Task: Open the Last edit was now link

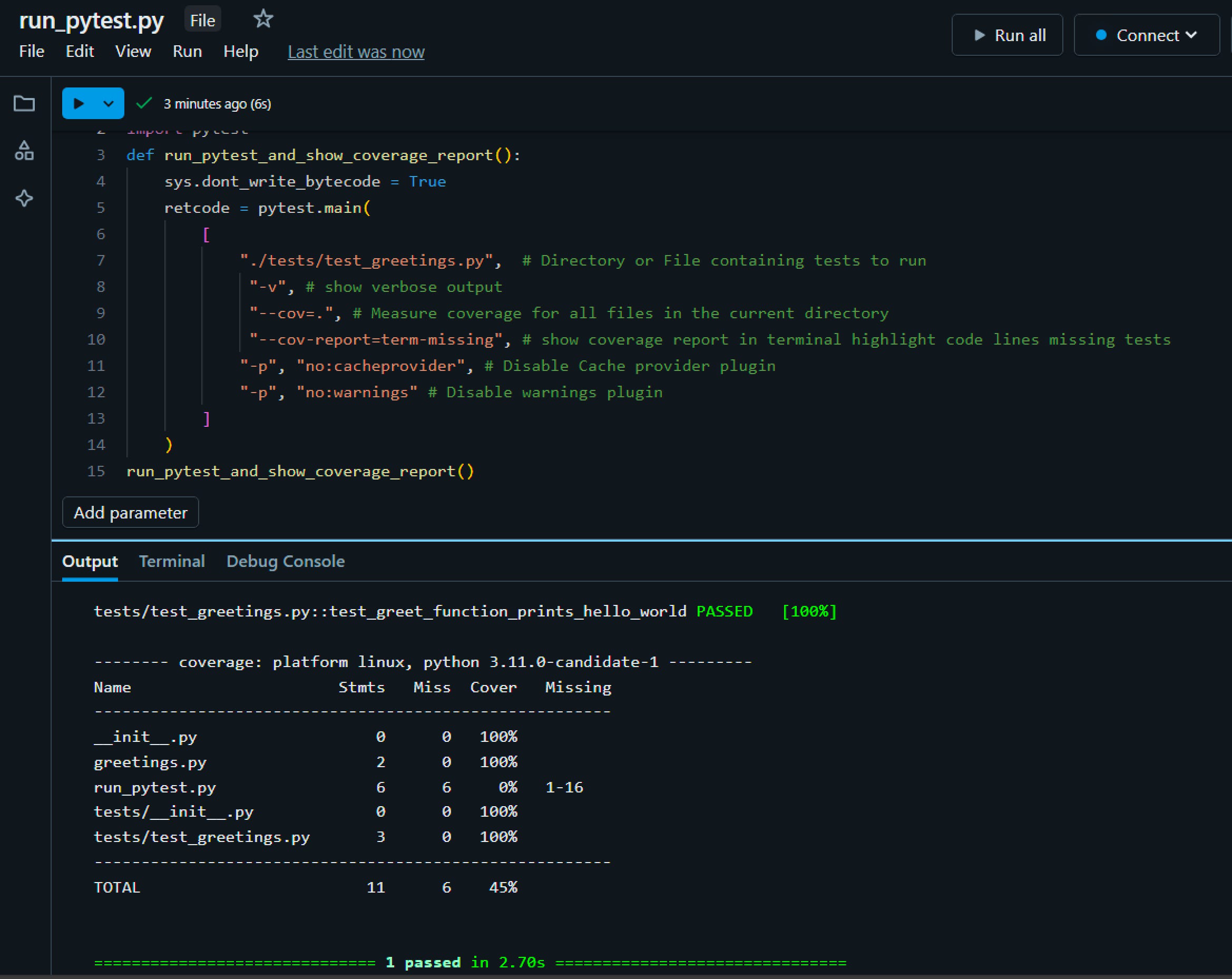Action: [356, 52]
